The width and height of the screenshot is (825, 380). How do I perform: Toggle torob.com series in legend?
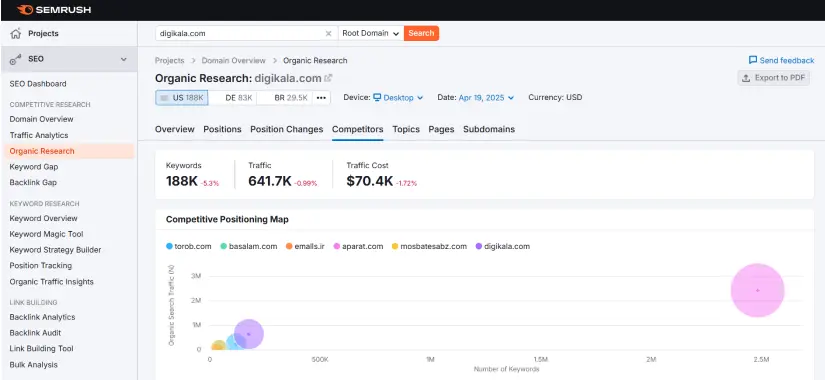tap(188, 246)
